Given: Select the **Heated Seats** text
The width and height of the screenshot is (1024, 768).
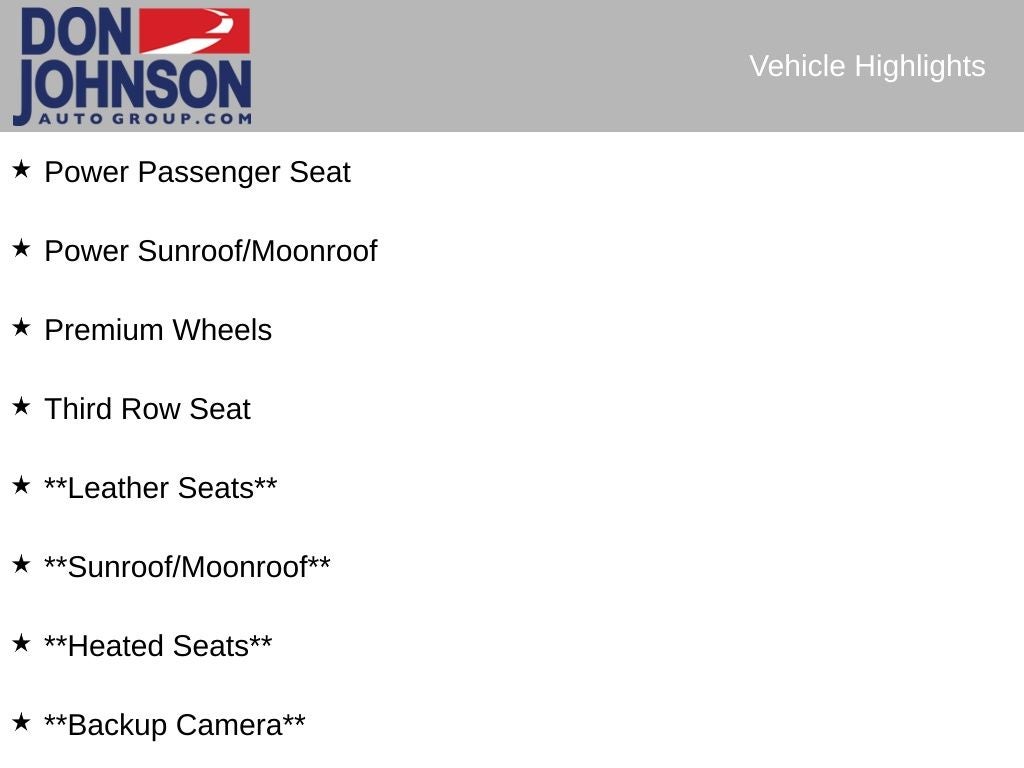Looking at the screenshot, I should point(158,646).
